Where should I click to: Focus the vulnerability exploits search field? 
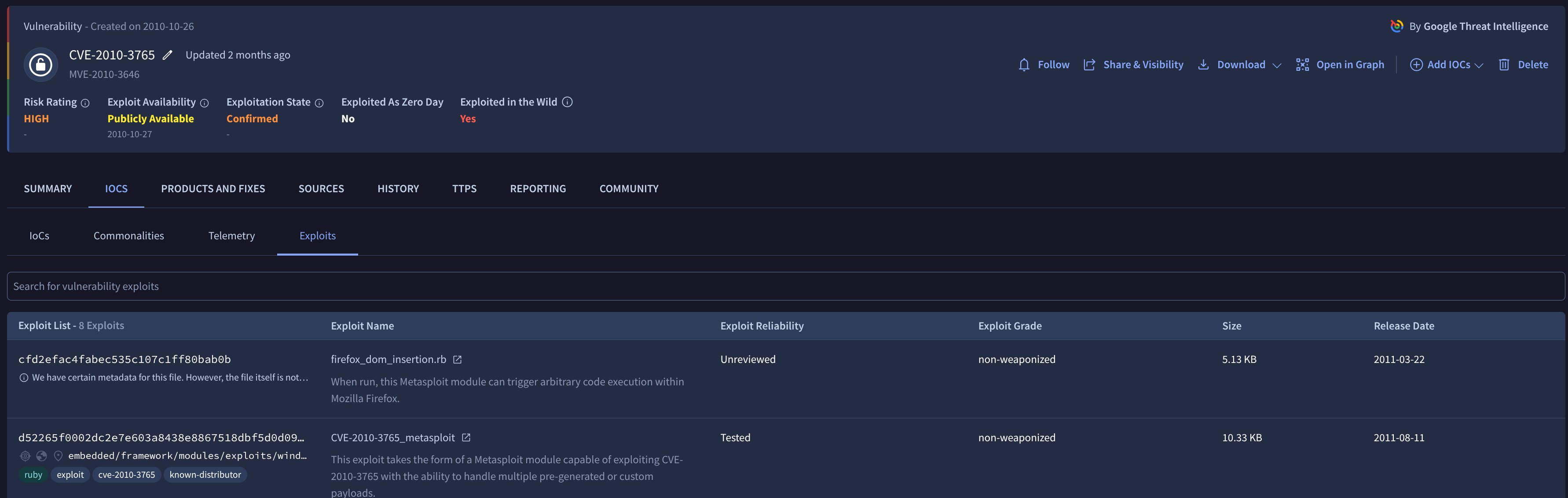[x=785, y=286]
